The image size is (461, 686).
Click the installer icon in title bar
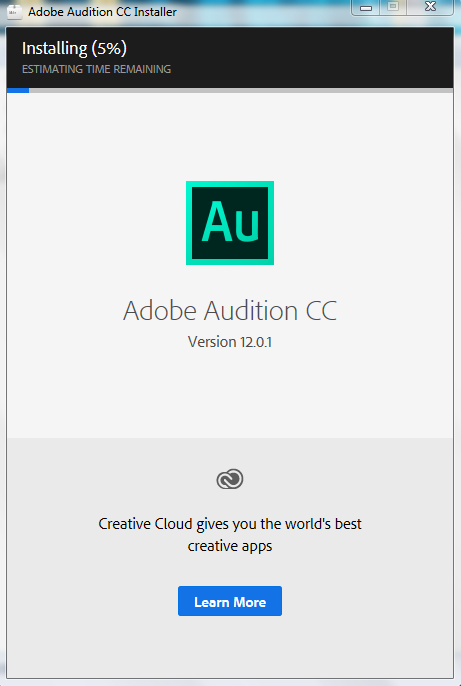(14, 12)
